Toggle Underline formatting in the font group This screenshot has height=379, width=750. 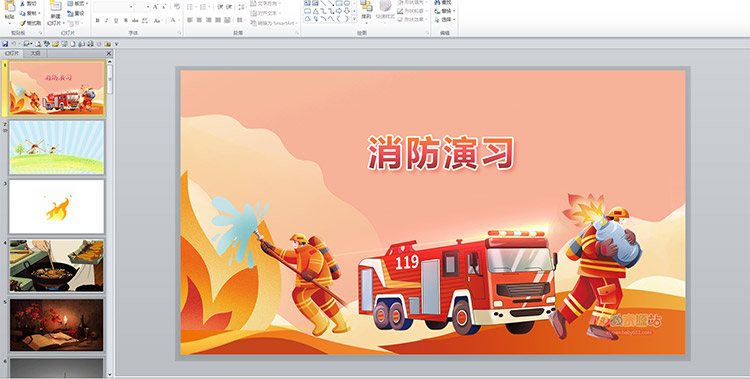tap(116, 21)
